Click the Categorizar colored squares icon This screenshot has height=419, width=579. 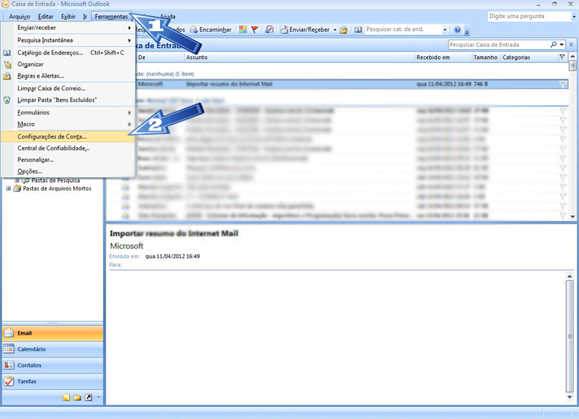coord(243,30)
